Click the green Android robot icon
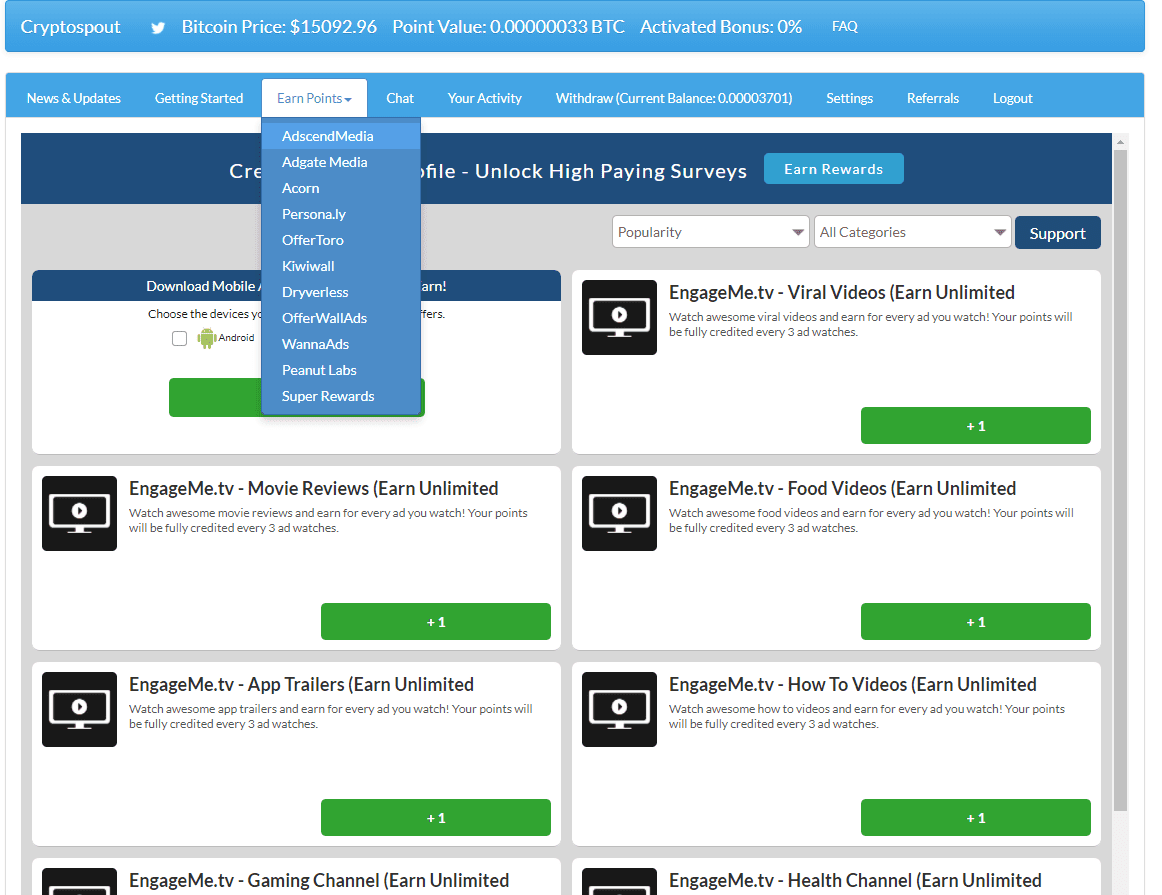1162x895 pixels. (x=207, y=338)
